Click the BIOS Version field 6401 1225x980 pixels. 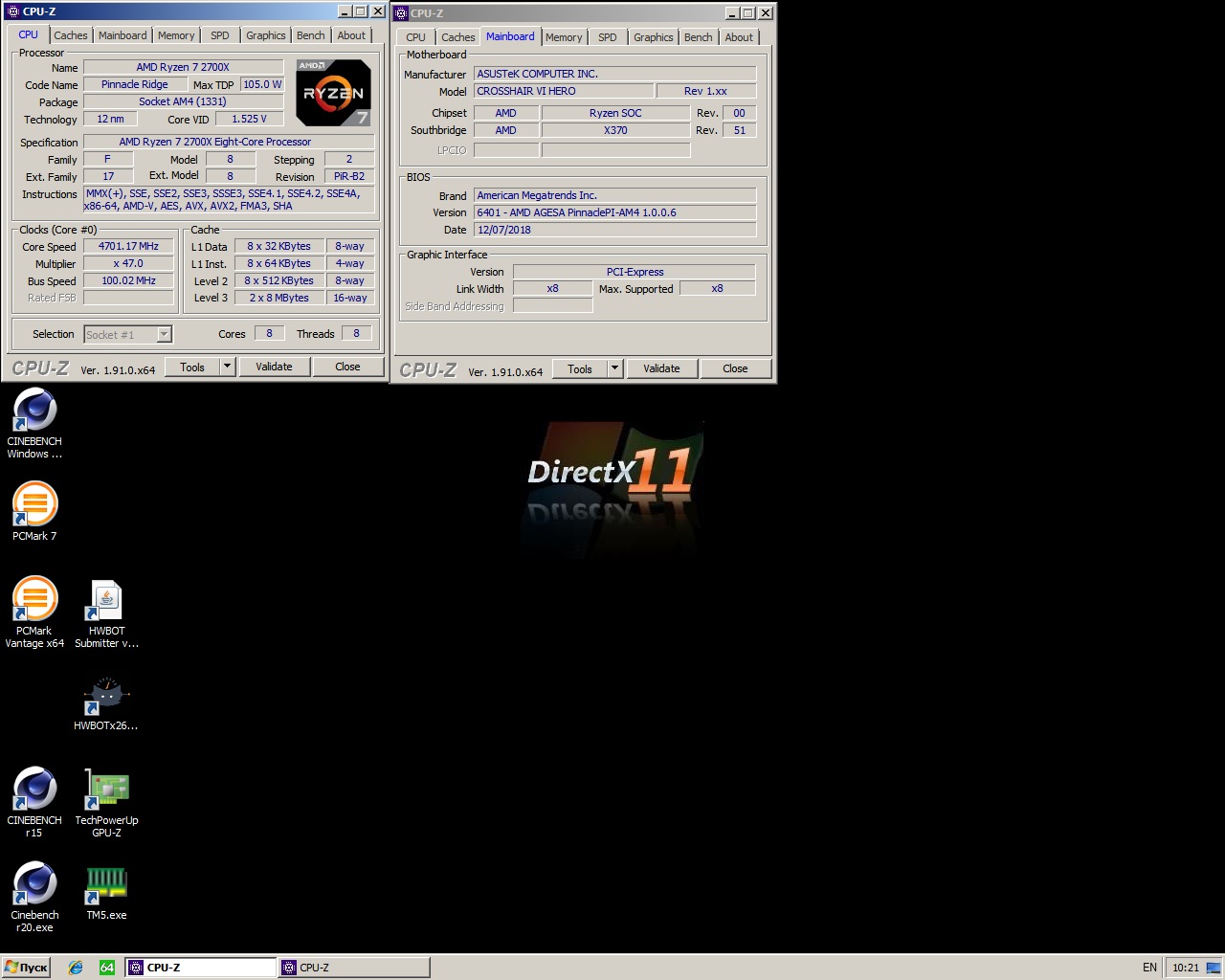tap(614, 212)
